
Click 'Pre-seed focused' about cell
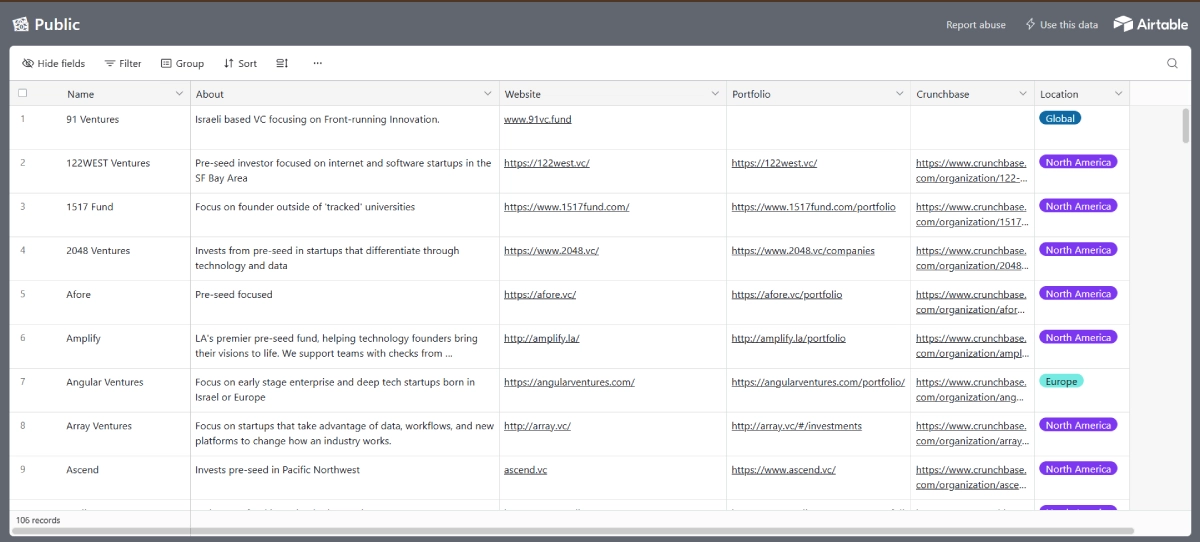pyautogui.click(x=345, y=303)
